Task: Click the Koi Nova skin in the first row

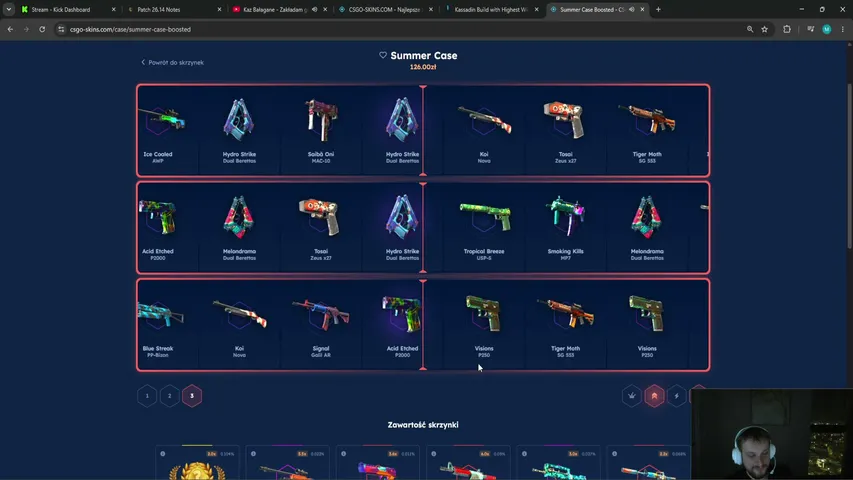Action: (x=484, y=131)
